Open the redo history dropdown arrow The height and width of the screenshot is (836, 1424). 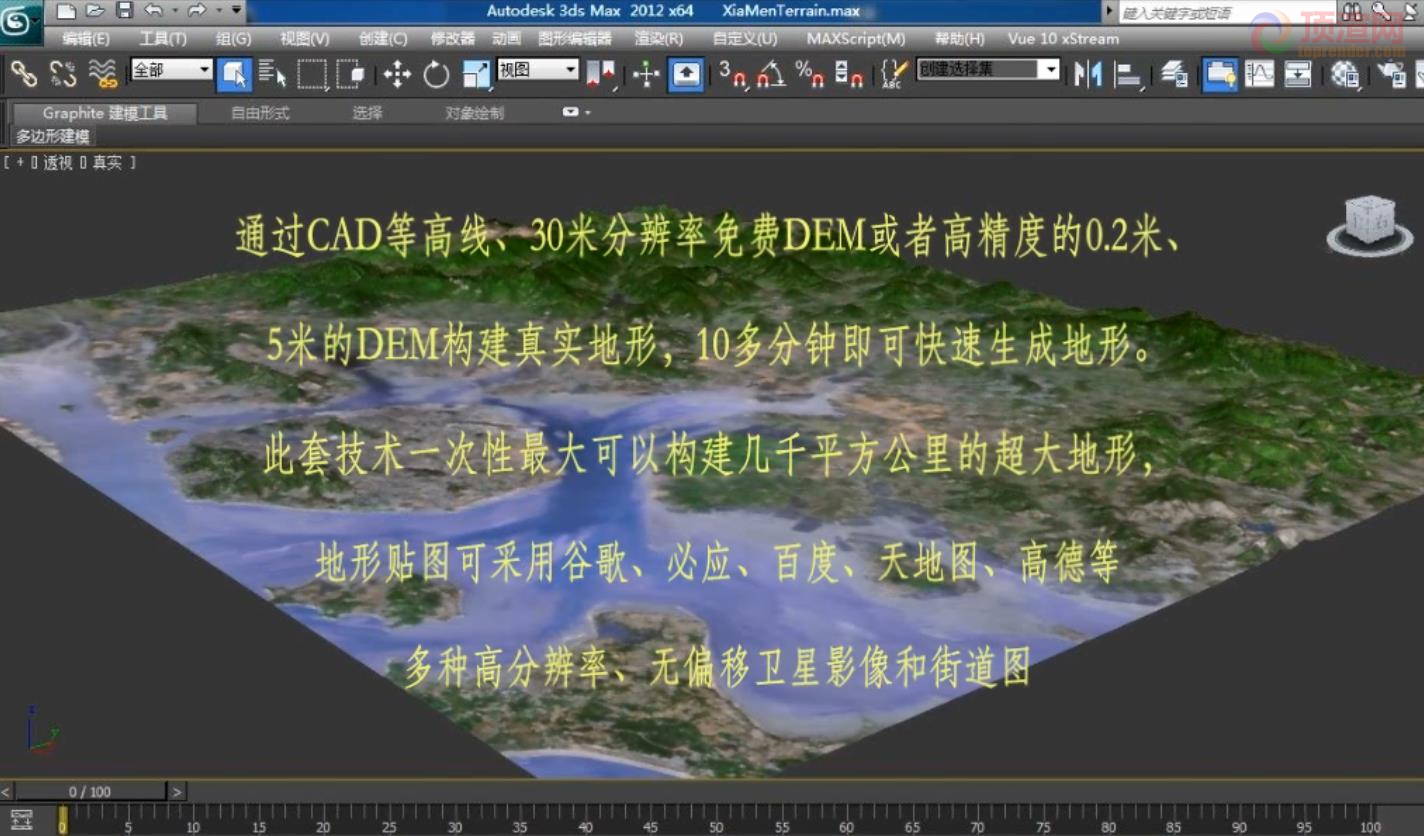(x=217, y=11)
